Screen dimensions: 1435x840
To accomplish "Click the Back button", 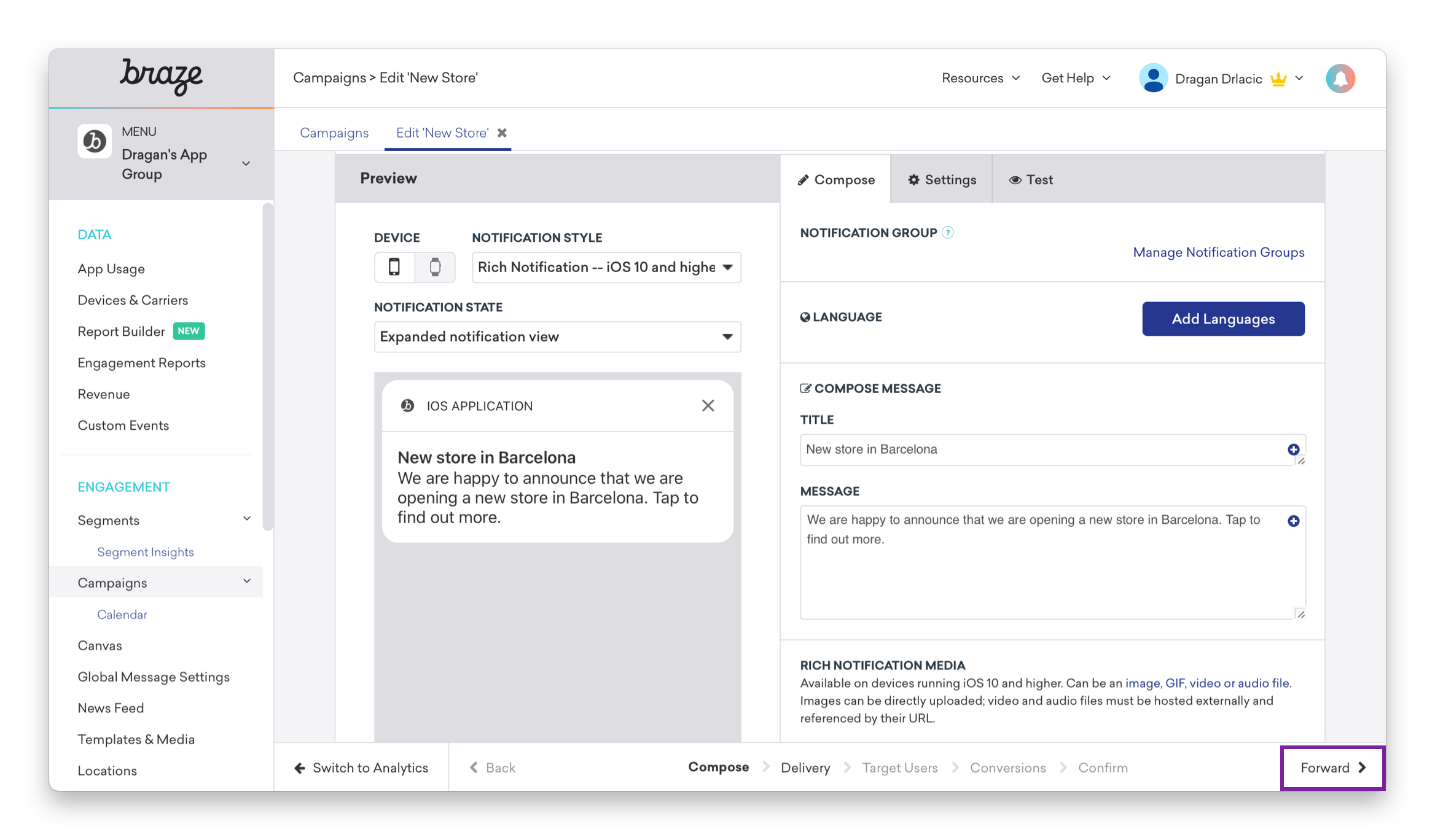I will point(493,768).
